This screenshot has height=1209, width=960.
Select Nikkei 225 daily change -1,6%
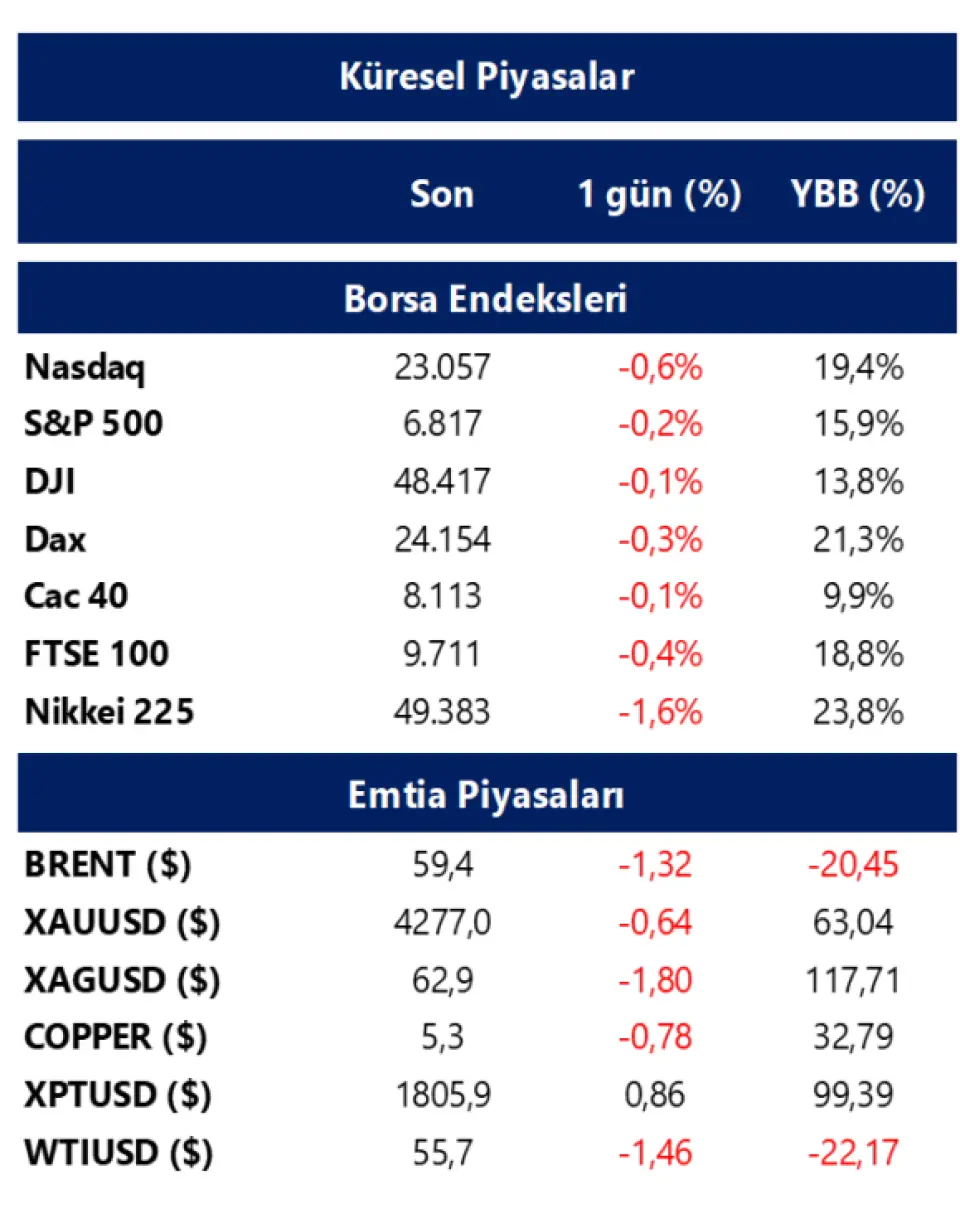(660, 712)
